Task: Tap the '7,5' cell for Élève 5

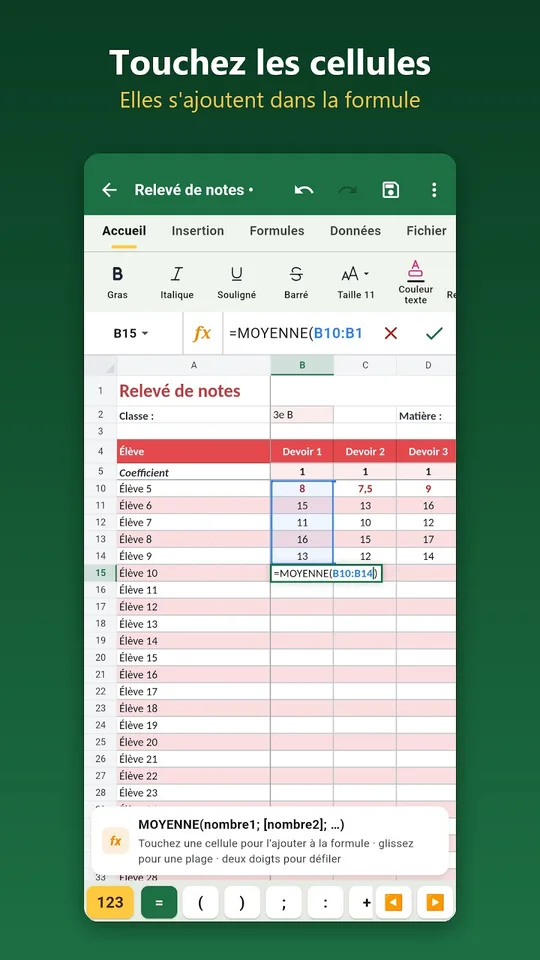Action: (365, 489)
